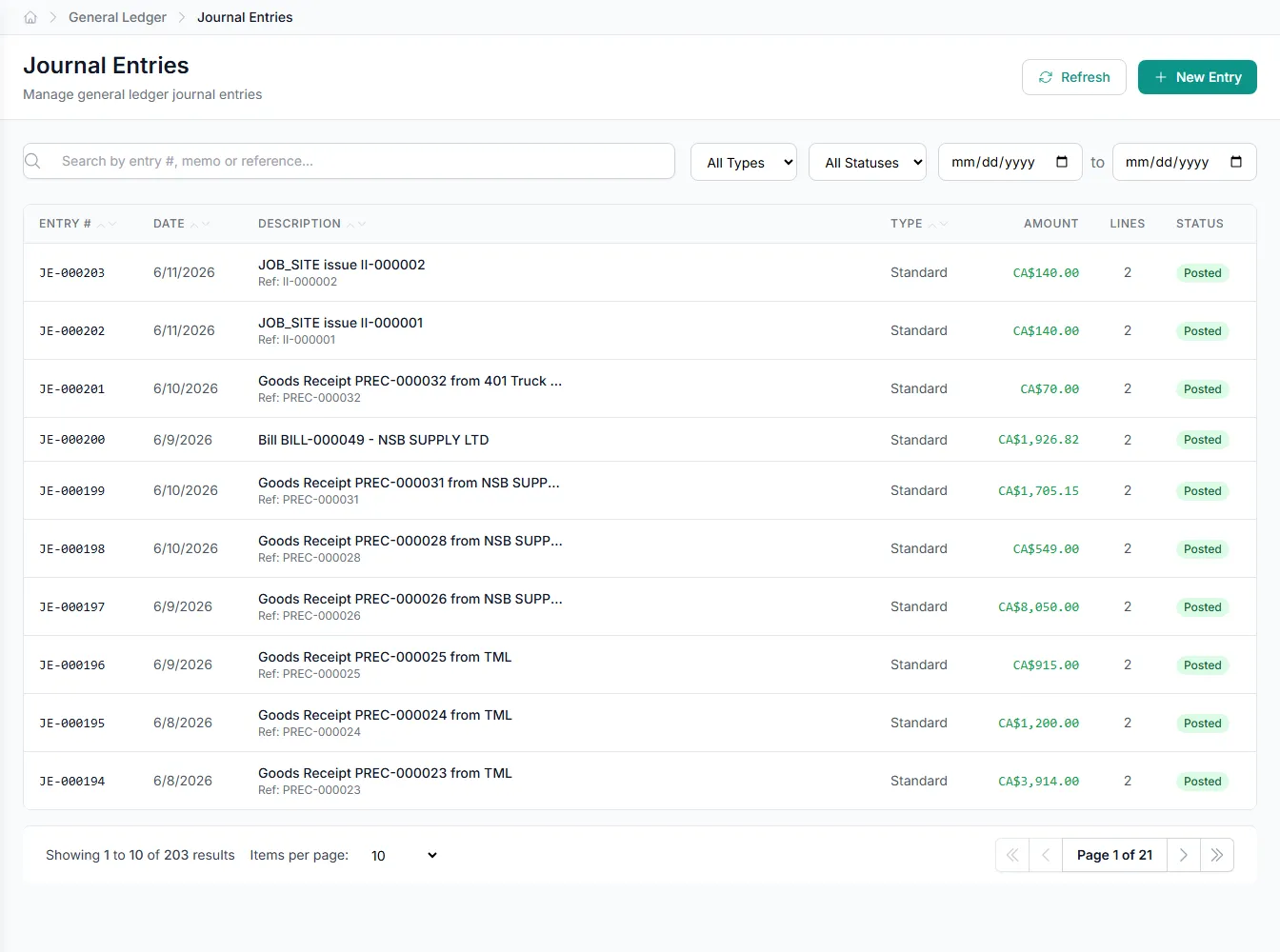Click Goods Receipt PREC-000032 description
This screenshot has height=952, width=1280.
[x=410, y=381]
